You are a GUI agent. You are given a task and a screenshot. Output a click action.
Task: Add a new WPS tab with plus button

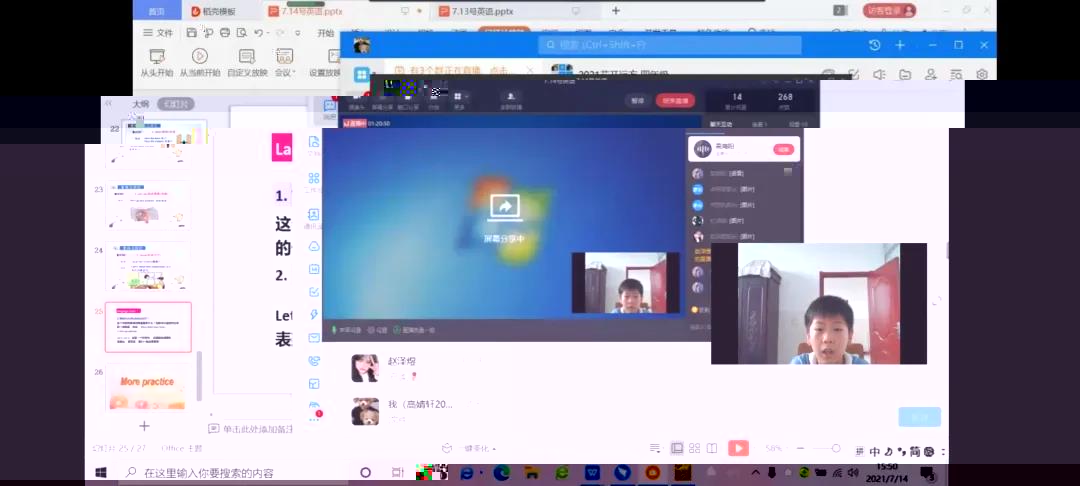click(616, 10)
